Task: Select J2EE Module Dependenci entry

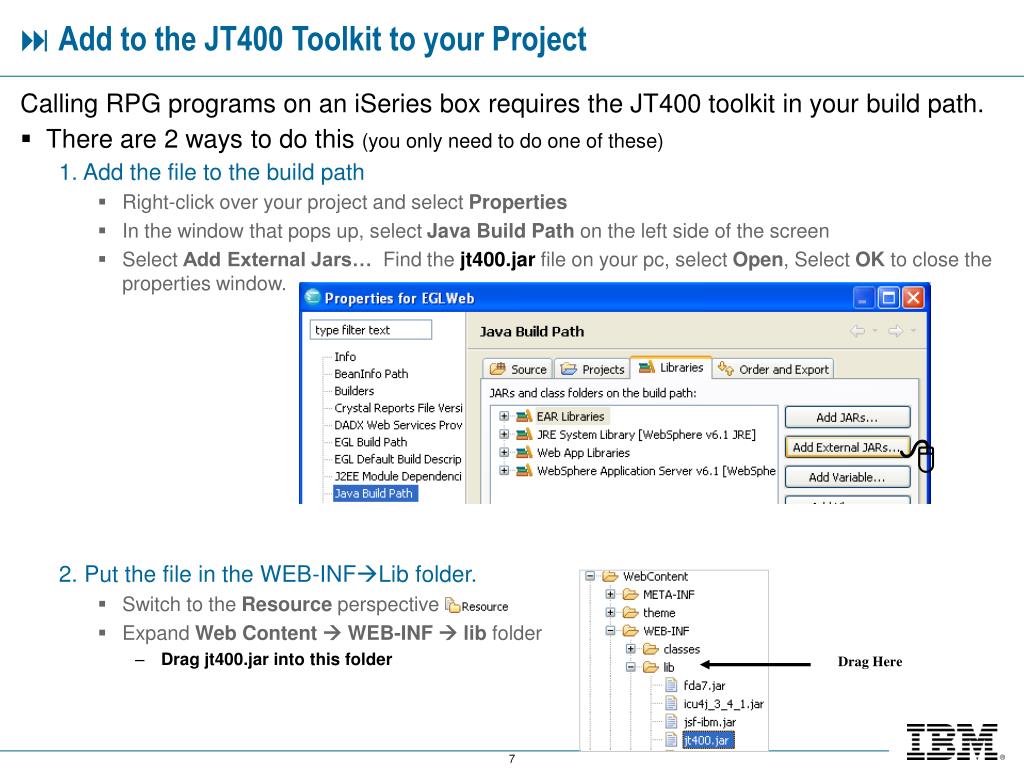Action: (x=398, y=476)
